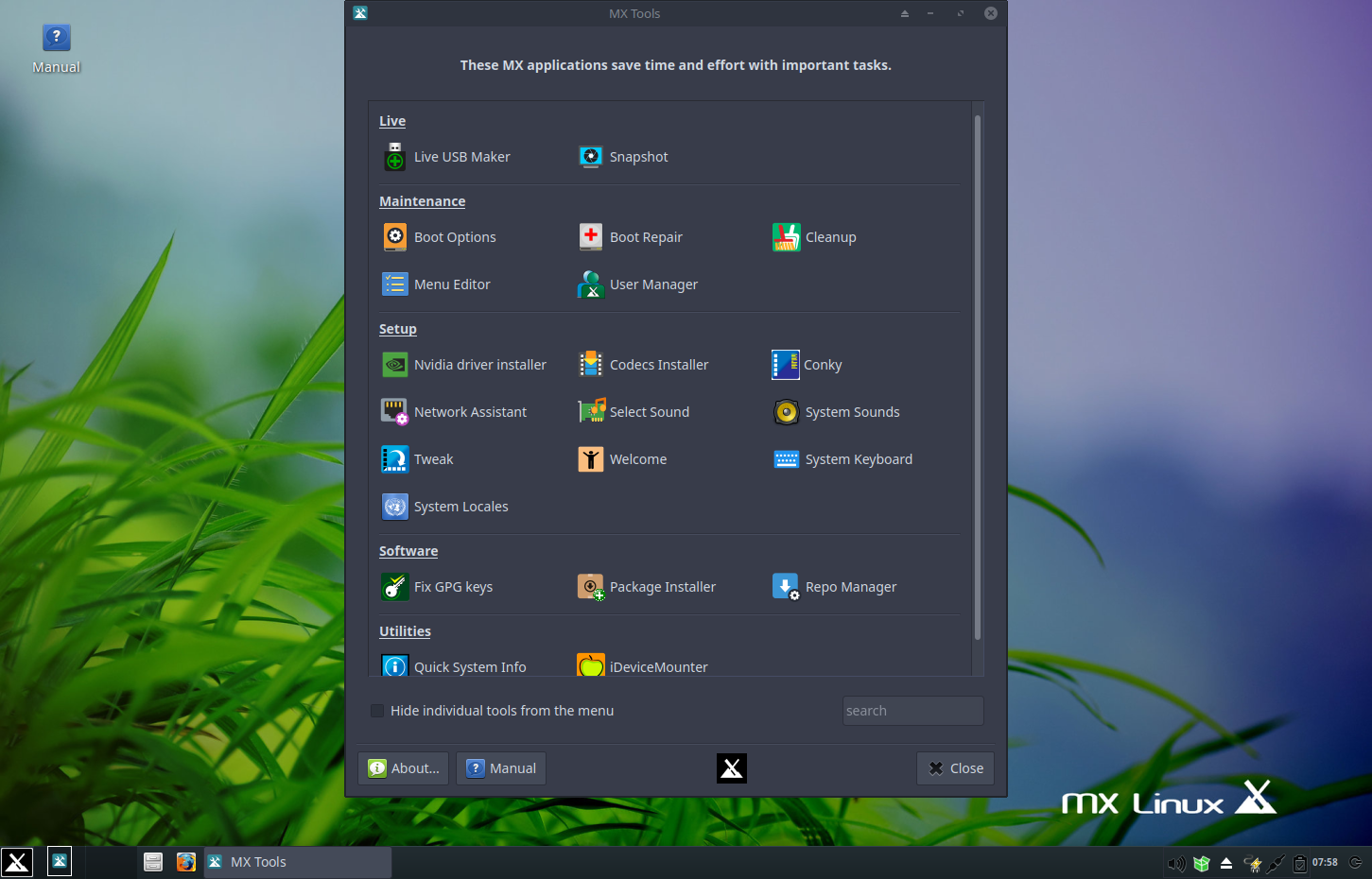Image resolution: width=1372 pixels, height=879 pixels.
Task: Click the search field
Action: pyautogui.click(x=912, y=710)
